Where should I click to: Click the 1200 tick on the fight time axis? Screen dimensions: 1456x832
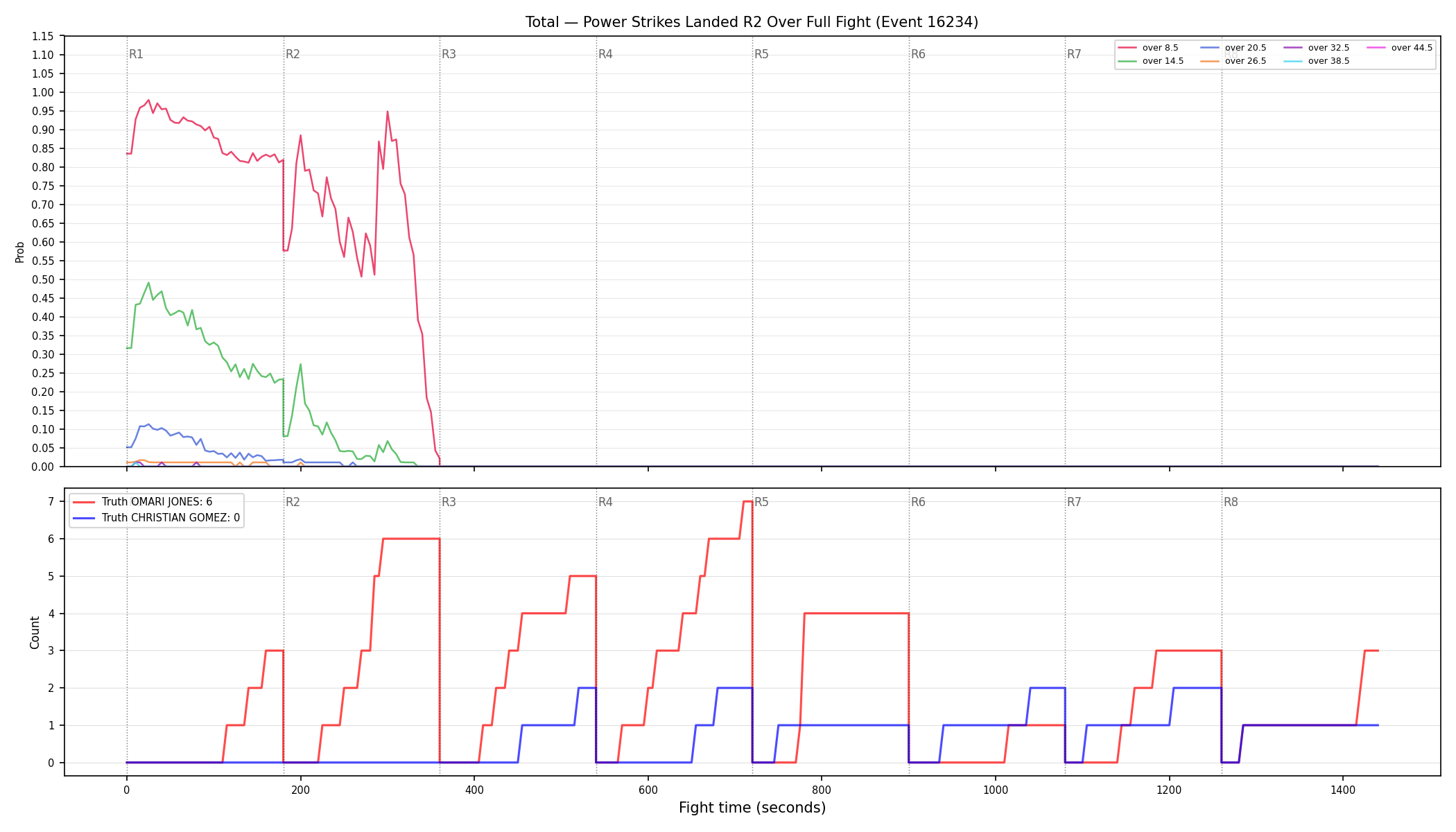[1170, 789]
